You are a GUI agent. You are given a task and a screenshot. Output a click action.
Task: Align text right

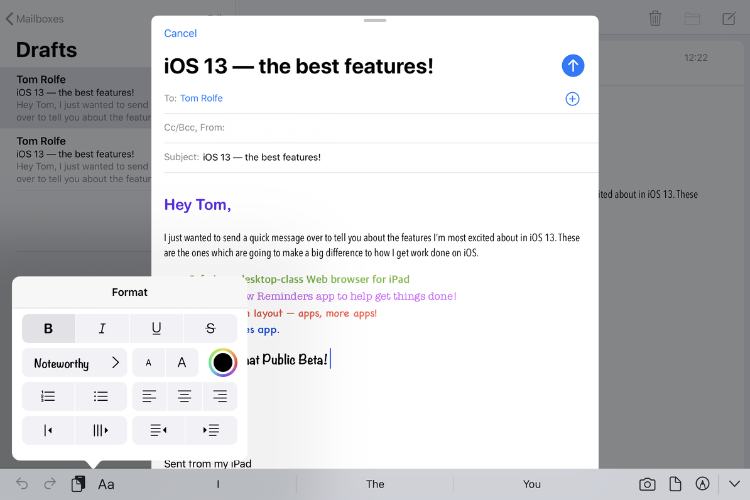(x=220, y=396)
